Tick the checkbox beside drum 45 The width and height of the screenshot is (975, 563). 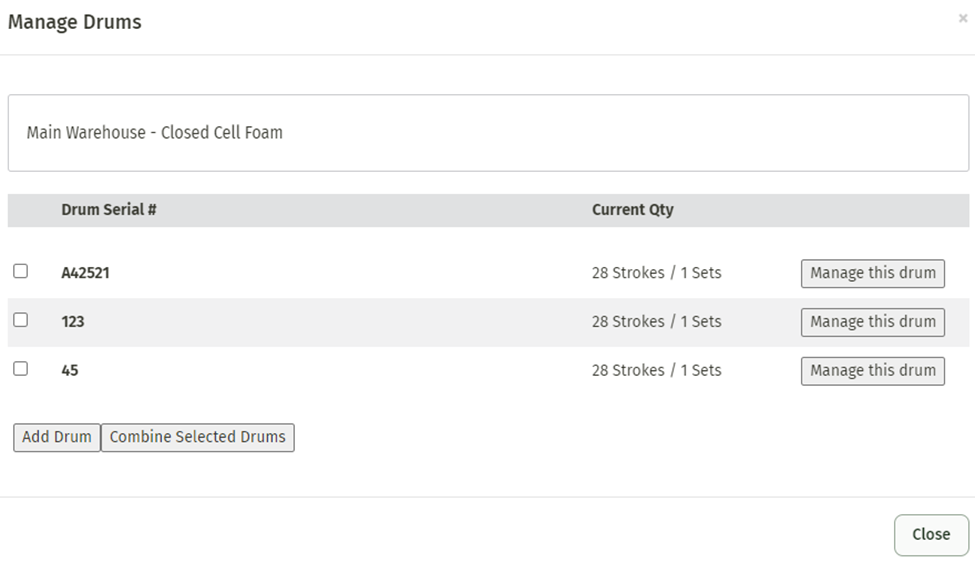click(20, 368)
